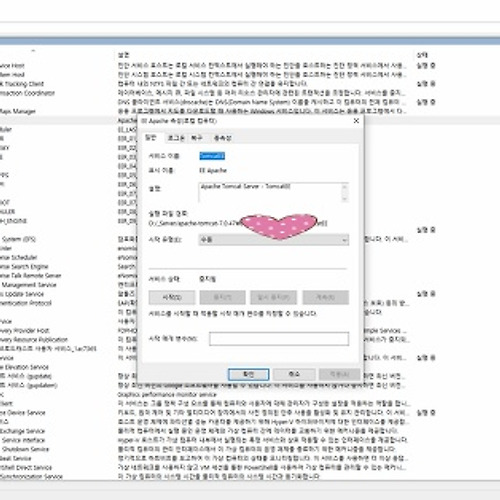Close the Apache properties dialog with X
The height and width of the screenshot is (500, 500).
356,121
